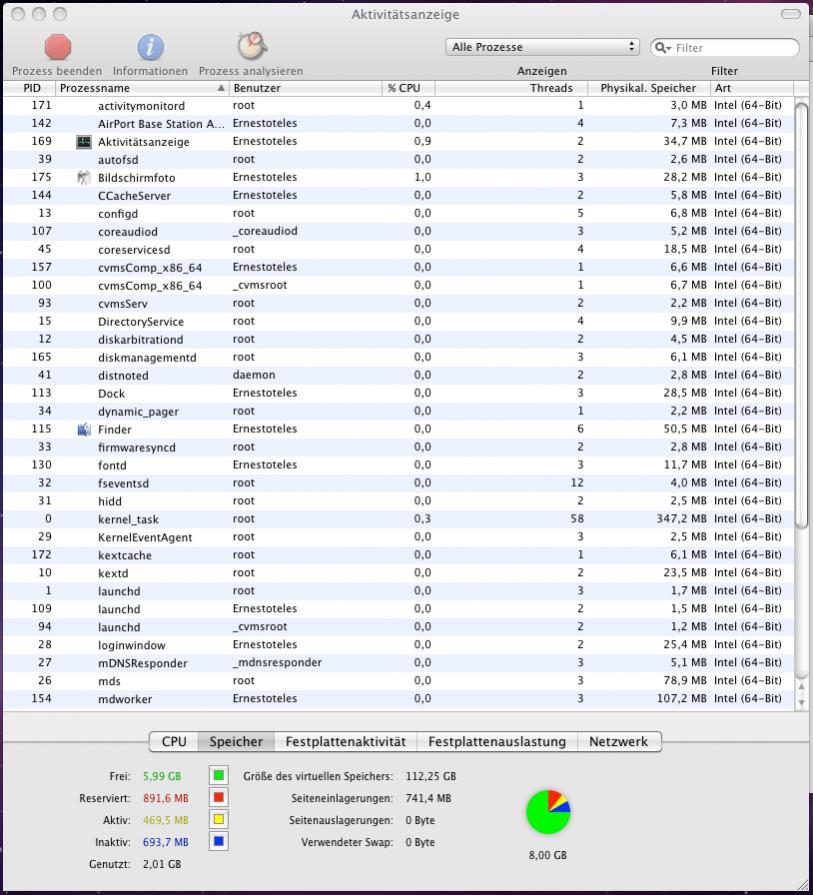Select the fontd process row

point(399,465)
